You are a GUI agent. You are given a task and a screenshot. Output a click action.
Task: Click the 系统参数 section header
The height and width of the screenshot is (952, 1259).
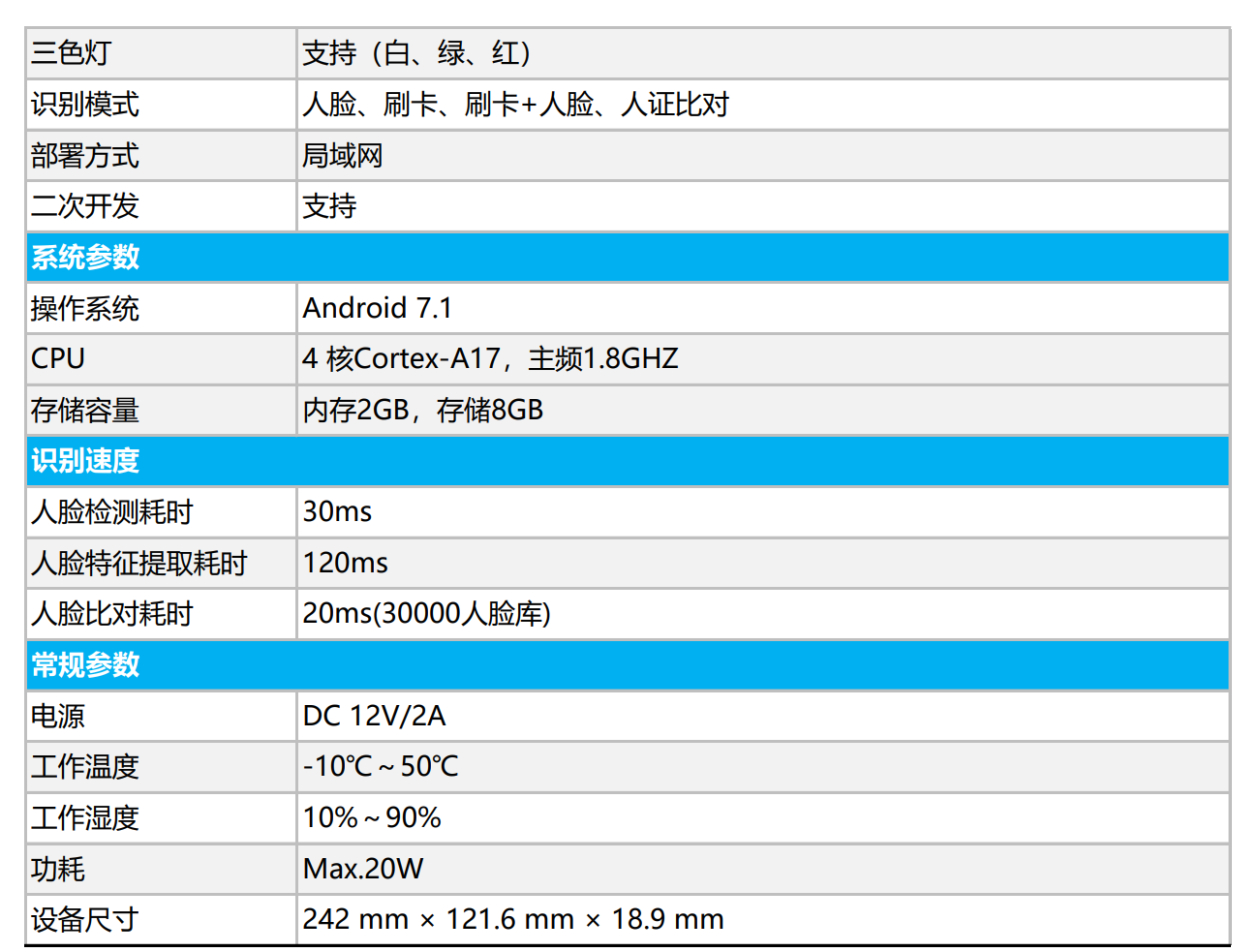[85, 258]
